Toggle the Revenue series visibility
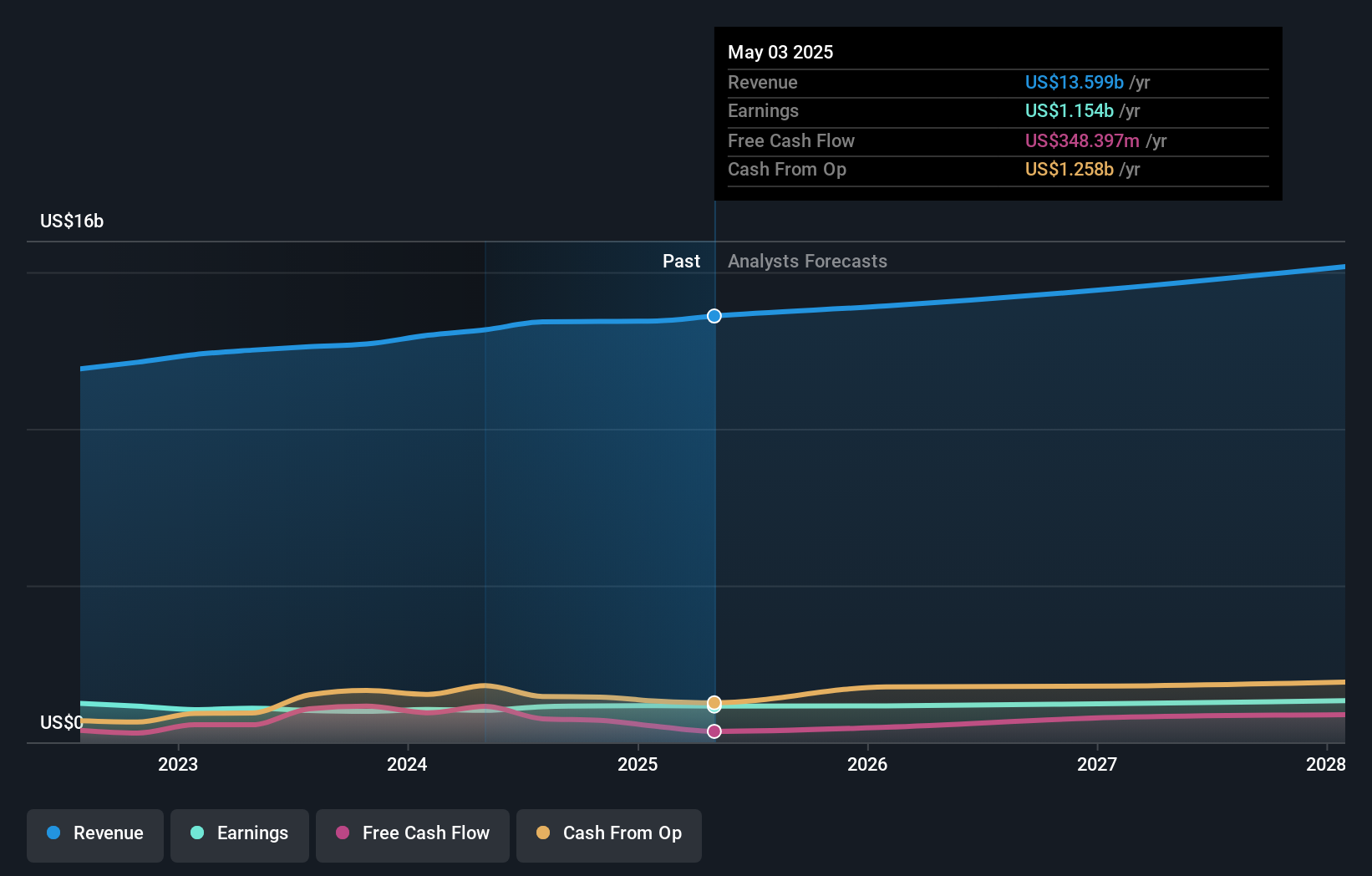Viewport: 1372px width, 876px height. coord(94,835)
